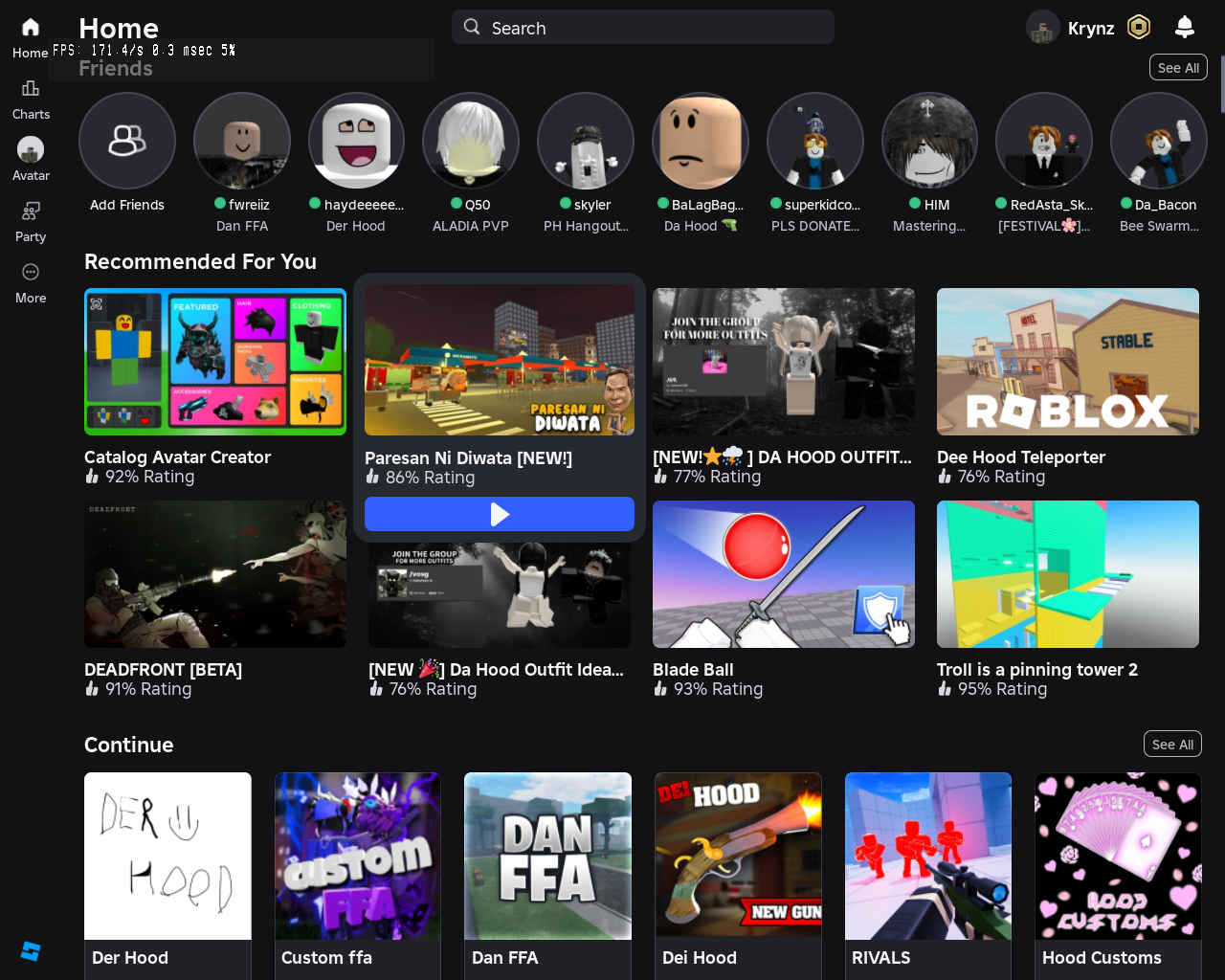
Task: Open Catalog Avatar Creator thumbnail
Action: click(215, 362)
